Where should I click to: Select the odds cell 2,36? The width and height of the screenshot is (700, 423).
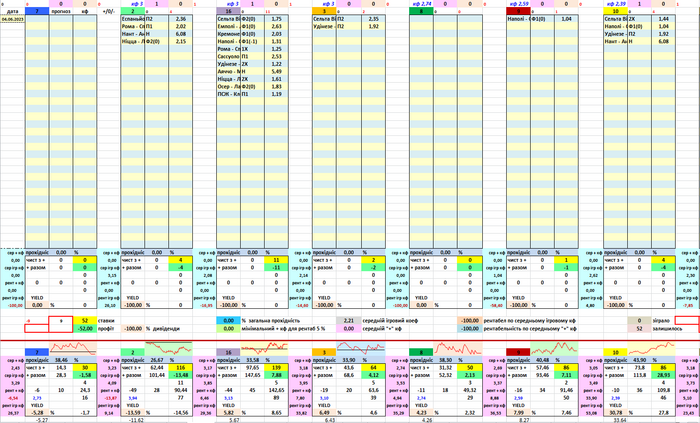tap(180, 19)
